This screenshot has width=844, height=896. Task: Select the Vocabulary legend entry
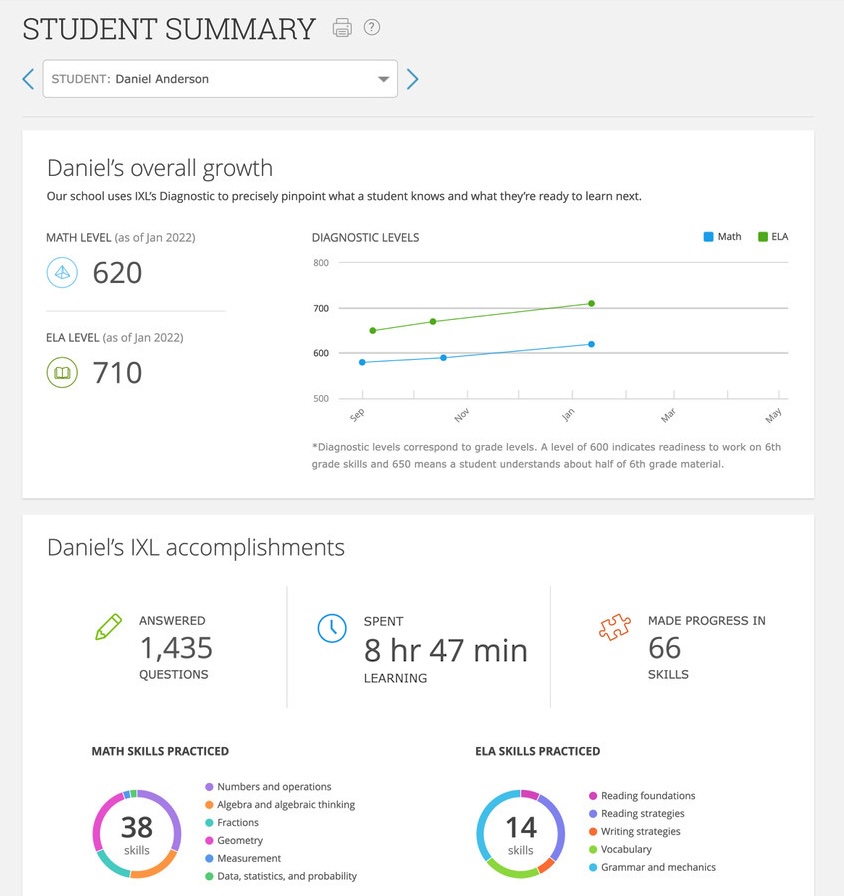tap(620, 849)
